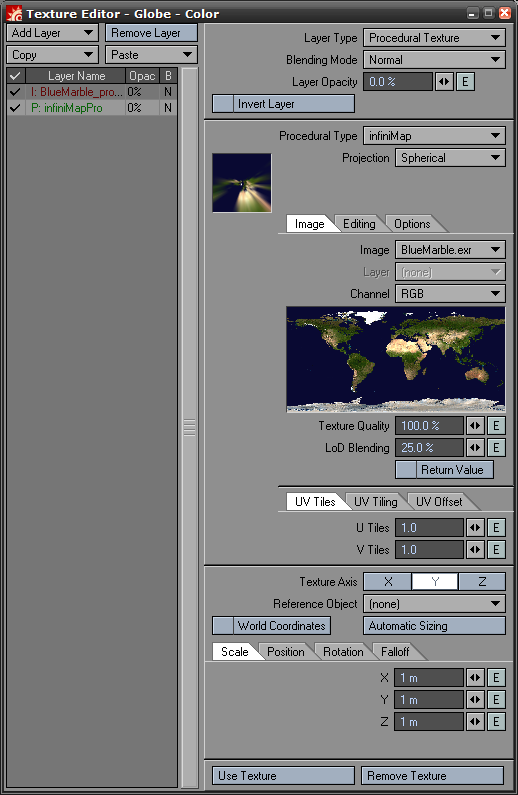518x795 pixels.
Task: Enable World Coordinates checkbox
Action: point(223,626)
